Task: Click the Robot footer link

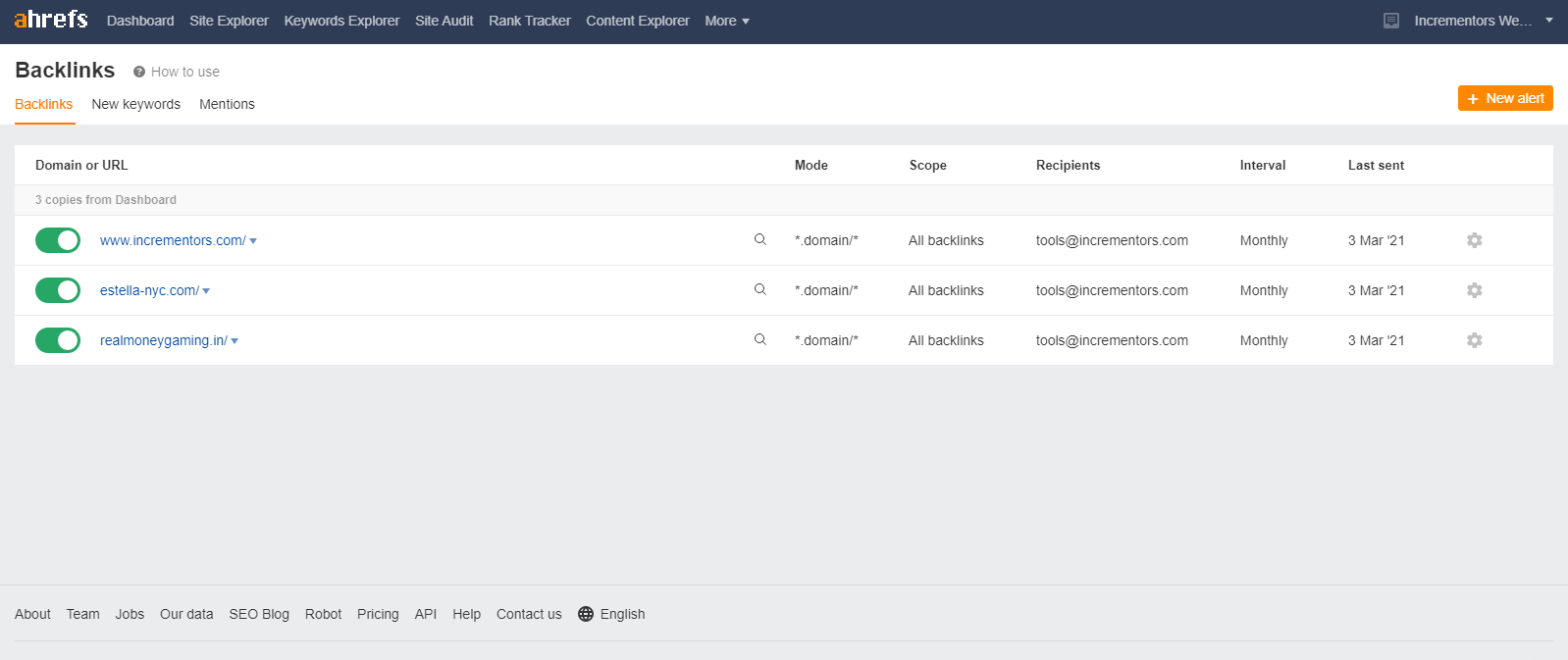Action: [323, 614]
